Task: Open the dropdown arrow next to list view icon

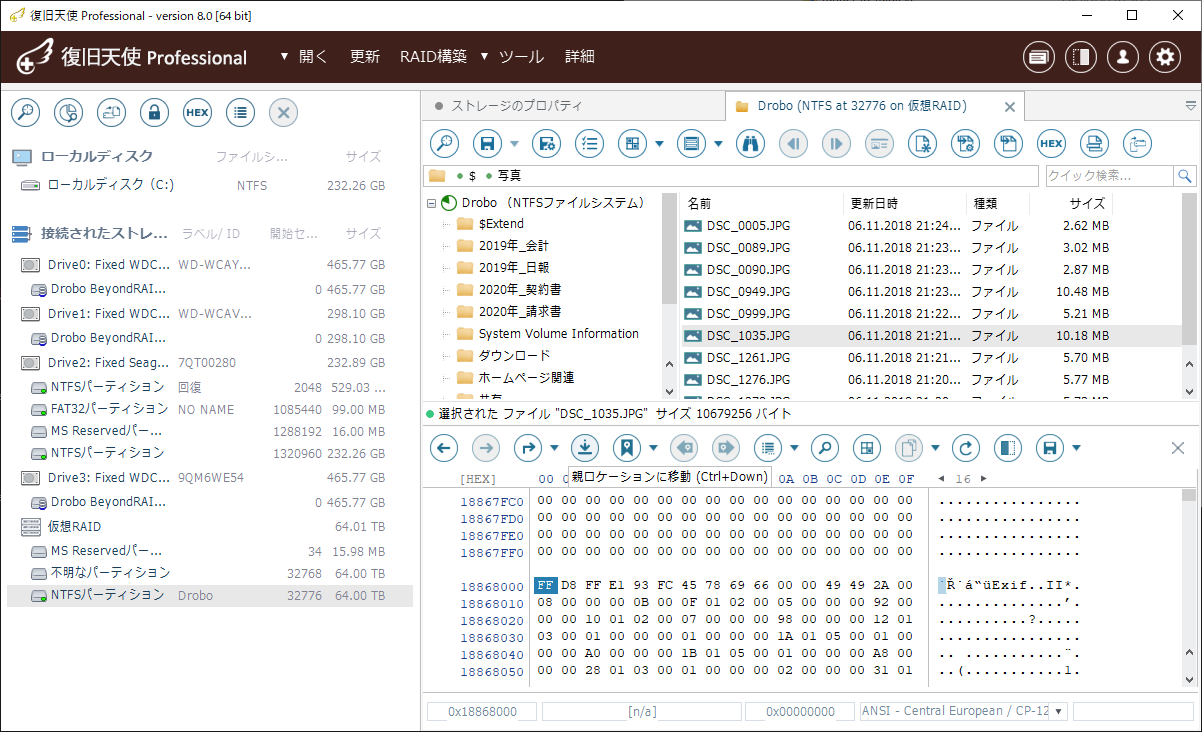Action: tap(719, 144)
